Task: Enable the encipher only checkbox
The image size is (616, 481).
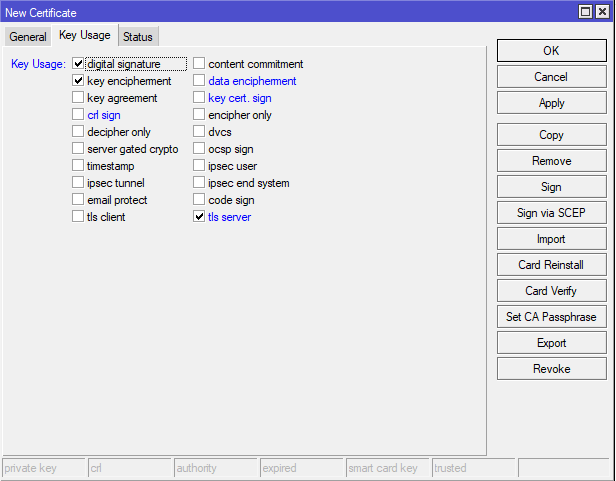Action: pos(199,114)
